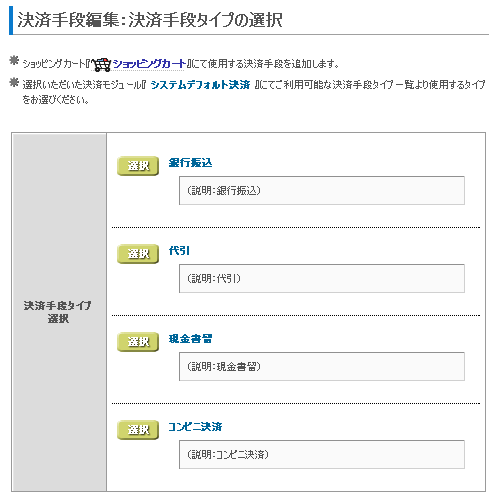Pick コンビニ決済 via its 選択 button
This screenshot has width=500, height=500.
coord(138,430)
